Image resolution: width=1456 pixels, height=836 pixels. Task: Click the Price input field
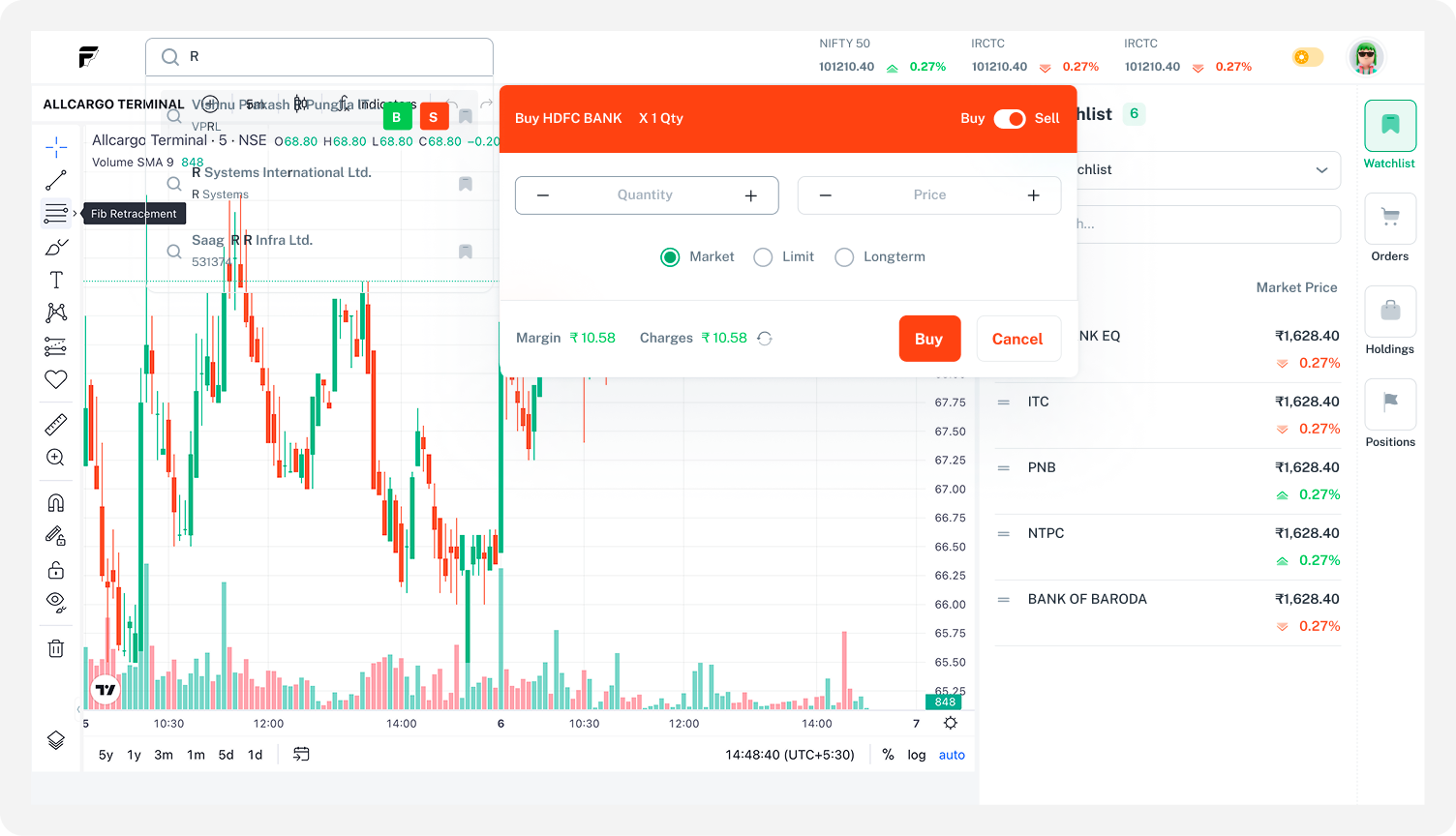(x=929, y=195)
